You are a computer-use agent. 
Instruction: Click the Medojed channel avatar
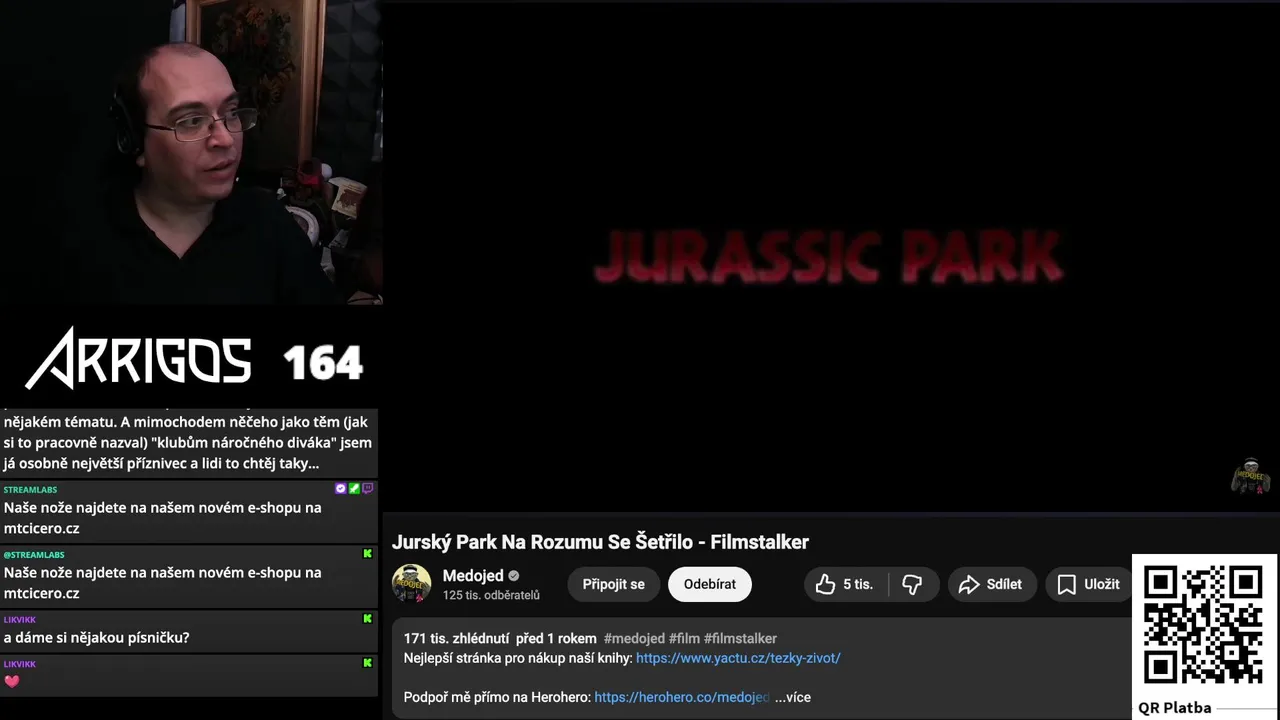411,584
